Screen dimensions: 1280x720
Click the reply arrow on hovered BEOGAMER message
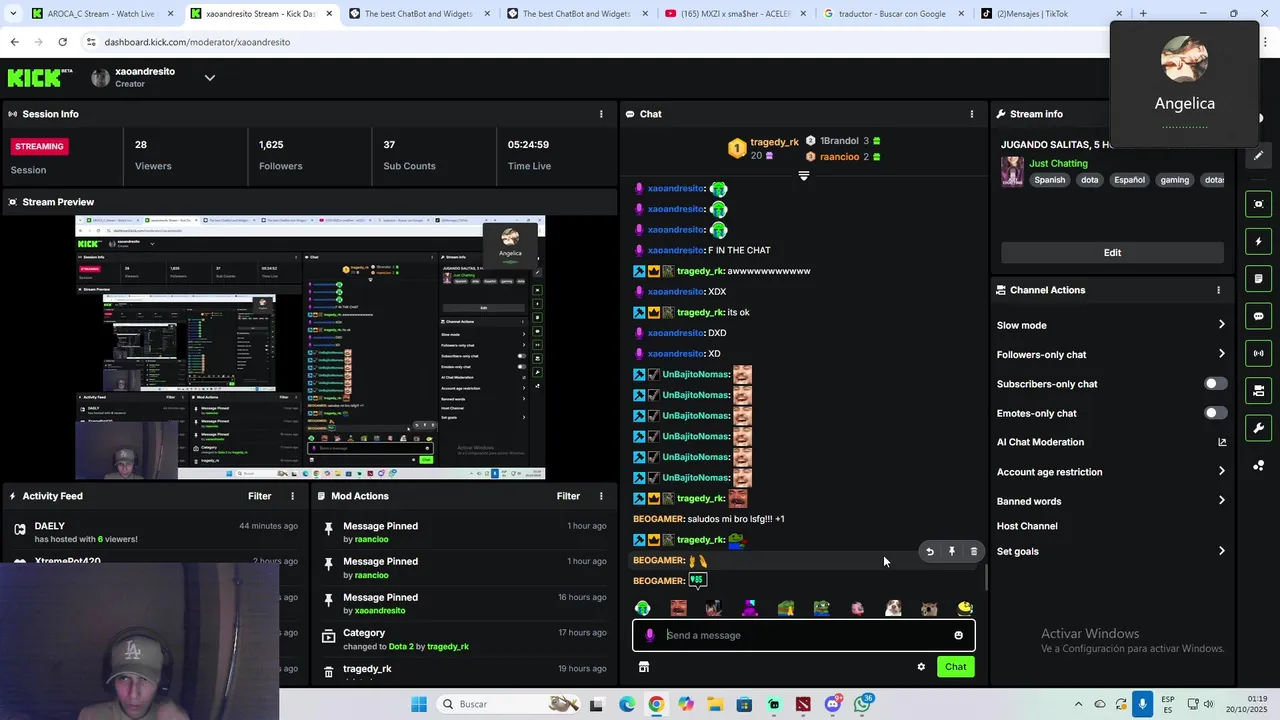930,551
